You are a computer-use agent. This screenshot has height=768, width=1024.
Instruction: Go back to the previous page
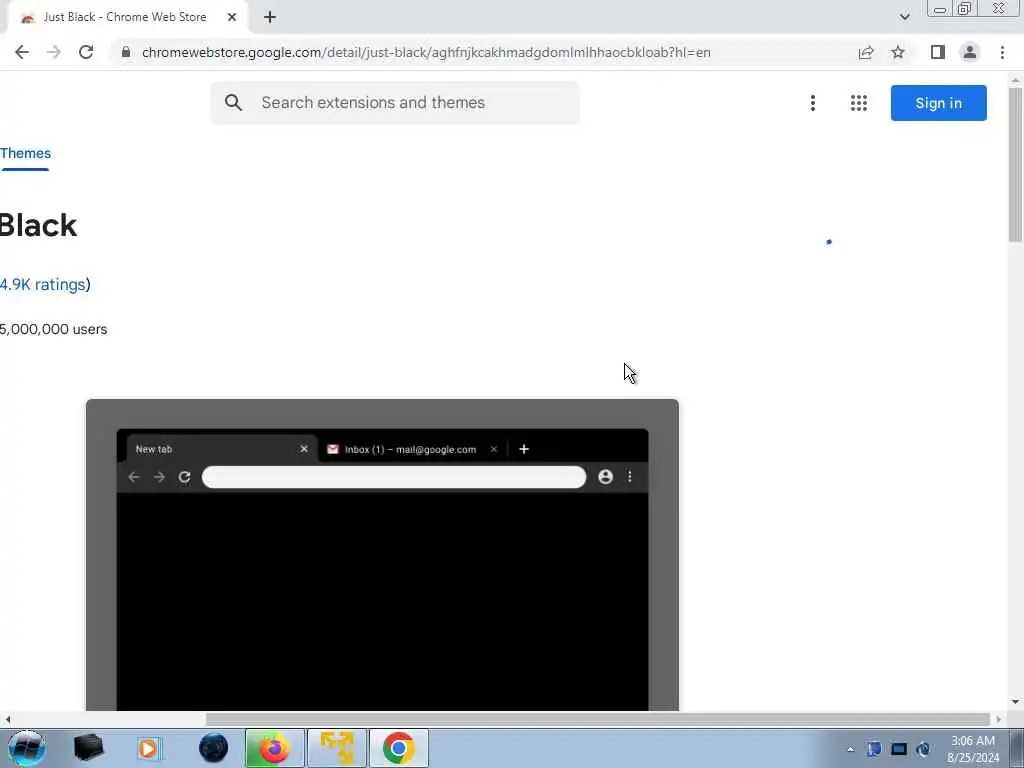tap(22, 52)
